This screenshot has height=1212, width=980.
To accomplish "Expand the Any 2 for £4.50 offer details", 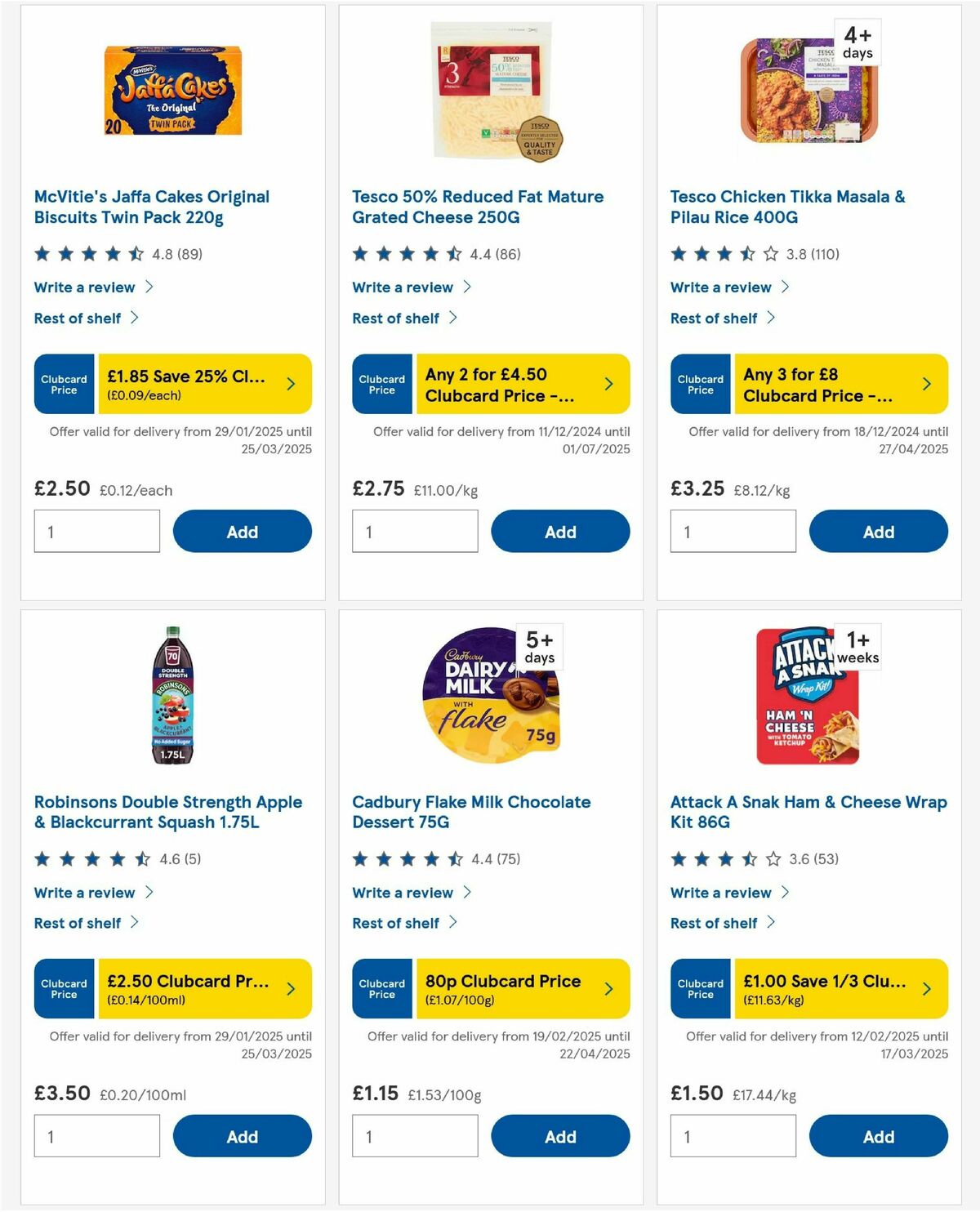I will tap(608, 384).
